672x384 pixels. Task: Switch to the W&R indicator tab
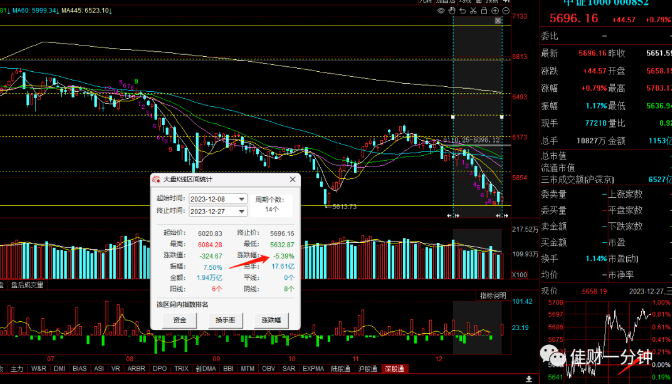click(39, 369)
